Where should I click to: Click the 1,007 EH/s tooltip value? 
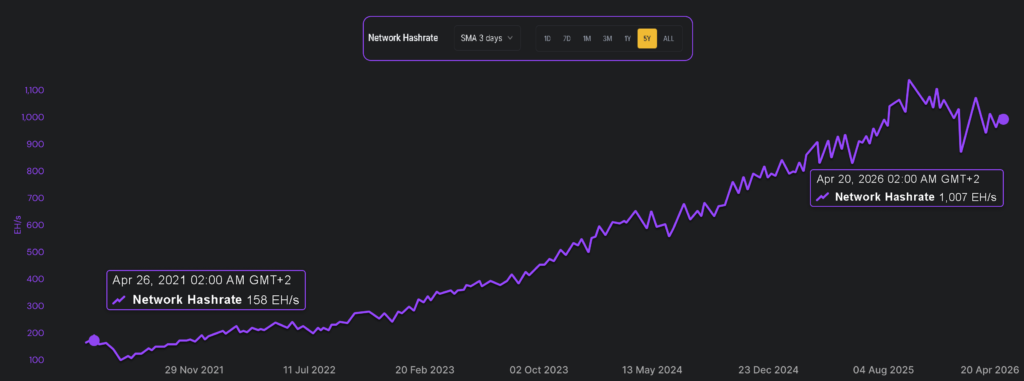(x=968, y=197)
